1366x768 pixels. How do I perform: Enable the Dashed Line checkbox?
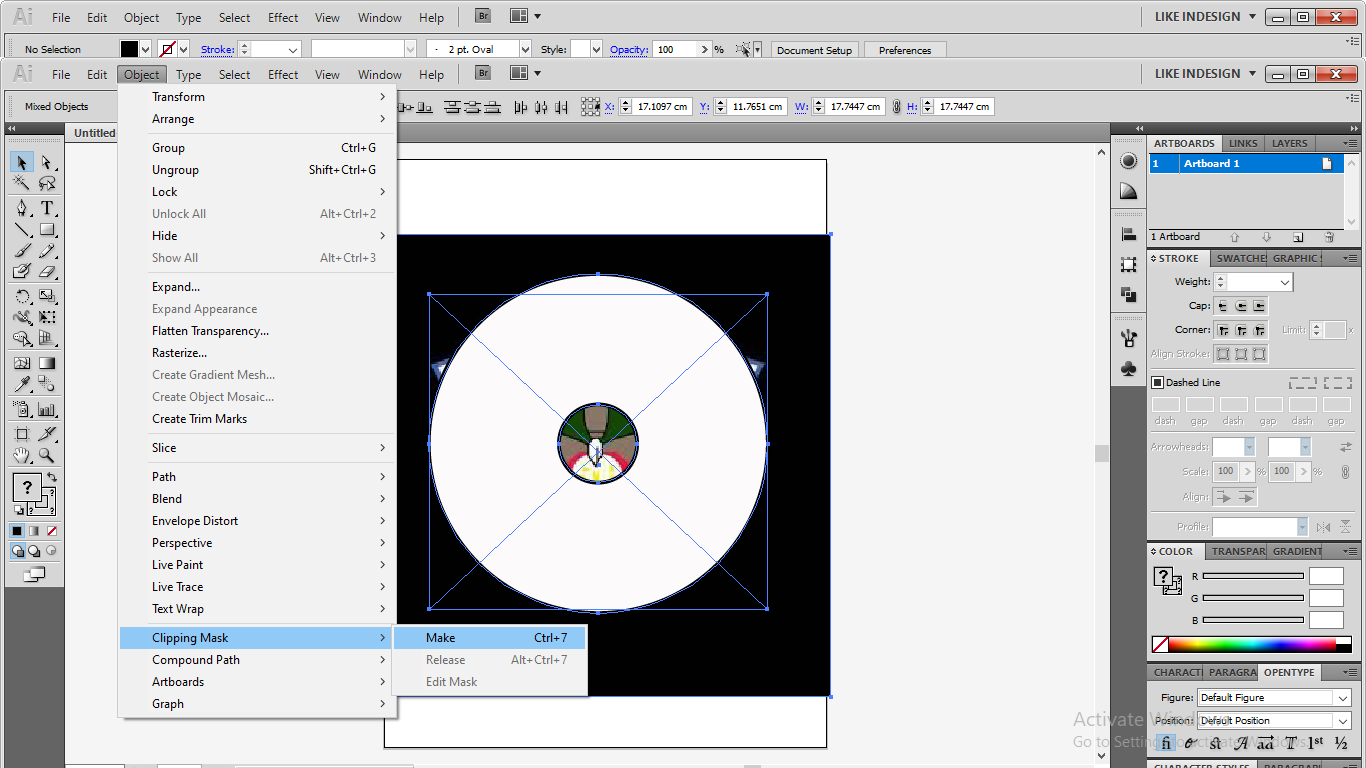1157,382
